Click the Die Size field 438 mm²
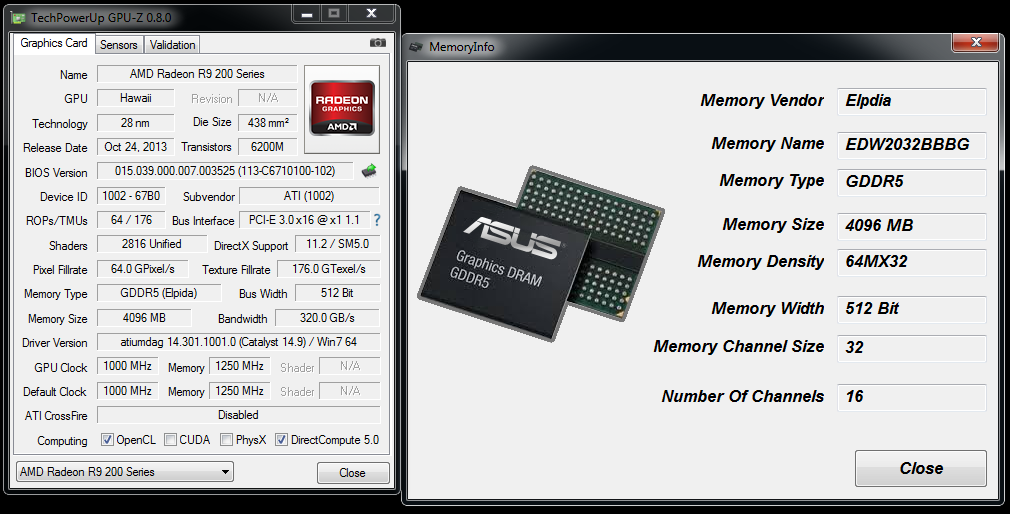 (268, 122)
